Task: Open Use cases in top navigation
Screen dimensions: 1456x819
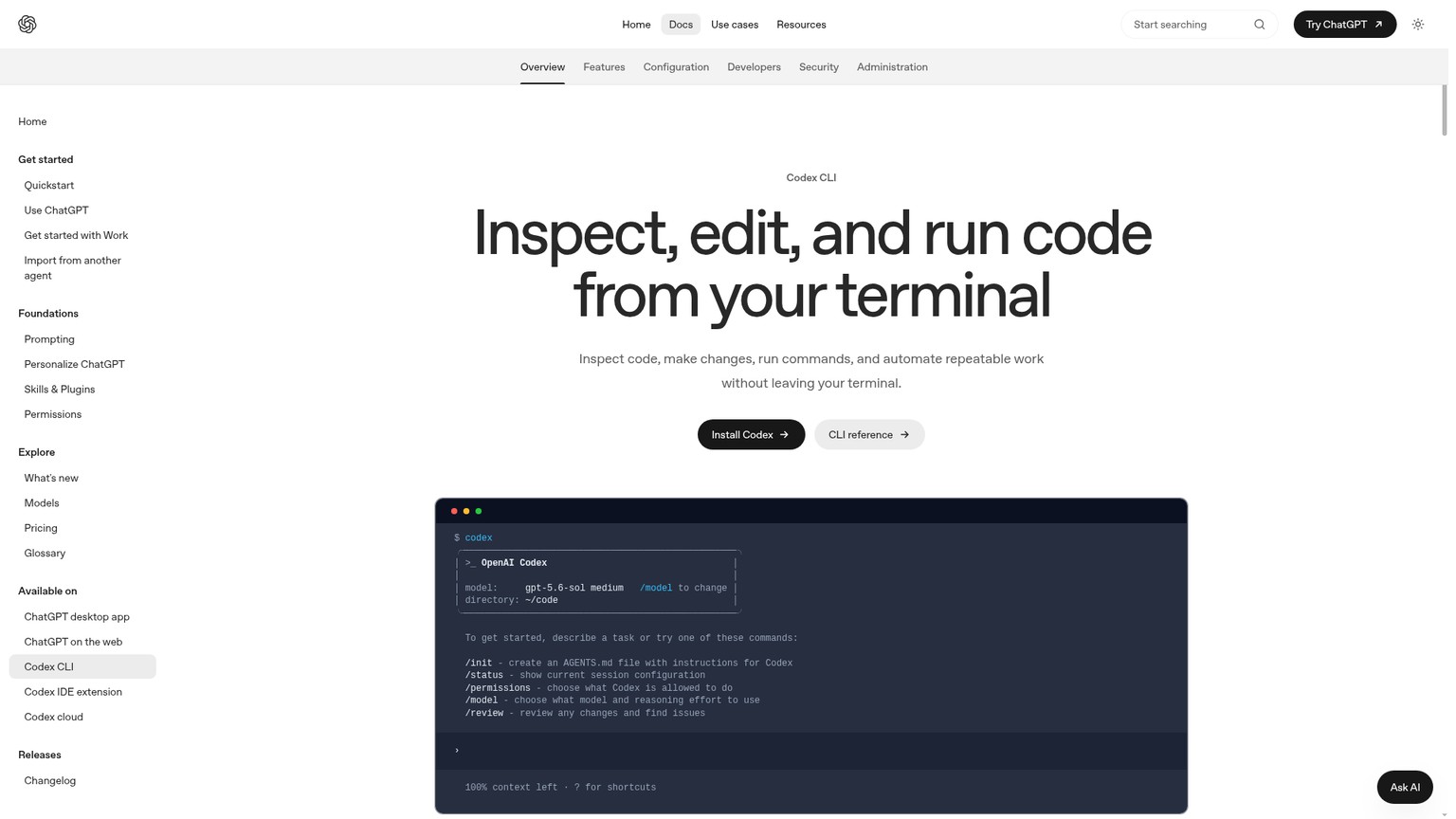Action: (x=735, y=25)
